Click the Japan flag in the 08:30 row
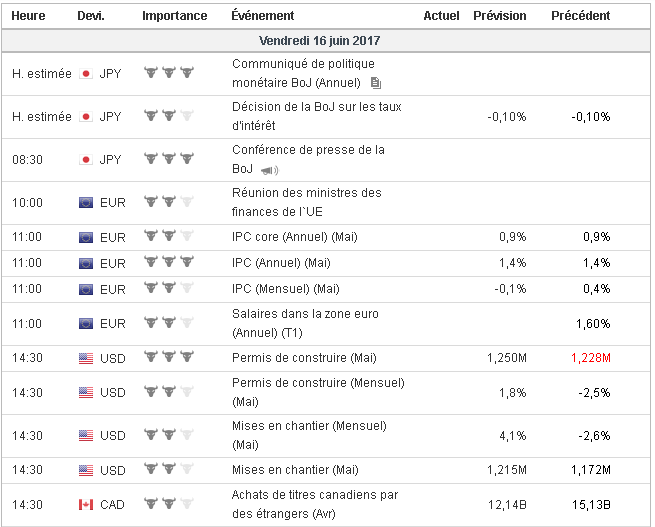The height and width of the screenshot is (527, 655). tap(86, 159)
